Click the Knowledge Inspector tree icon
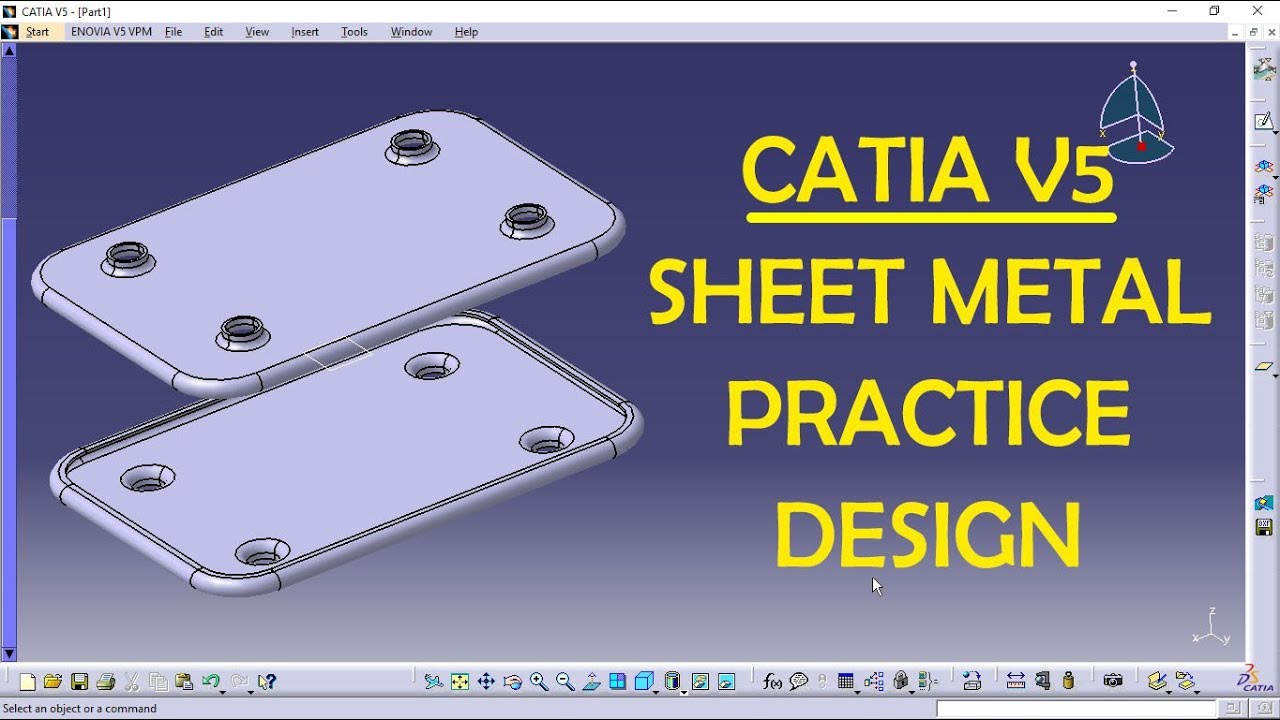 874,682
